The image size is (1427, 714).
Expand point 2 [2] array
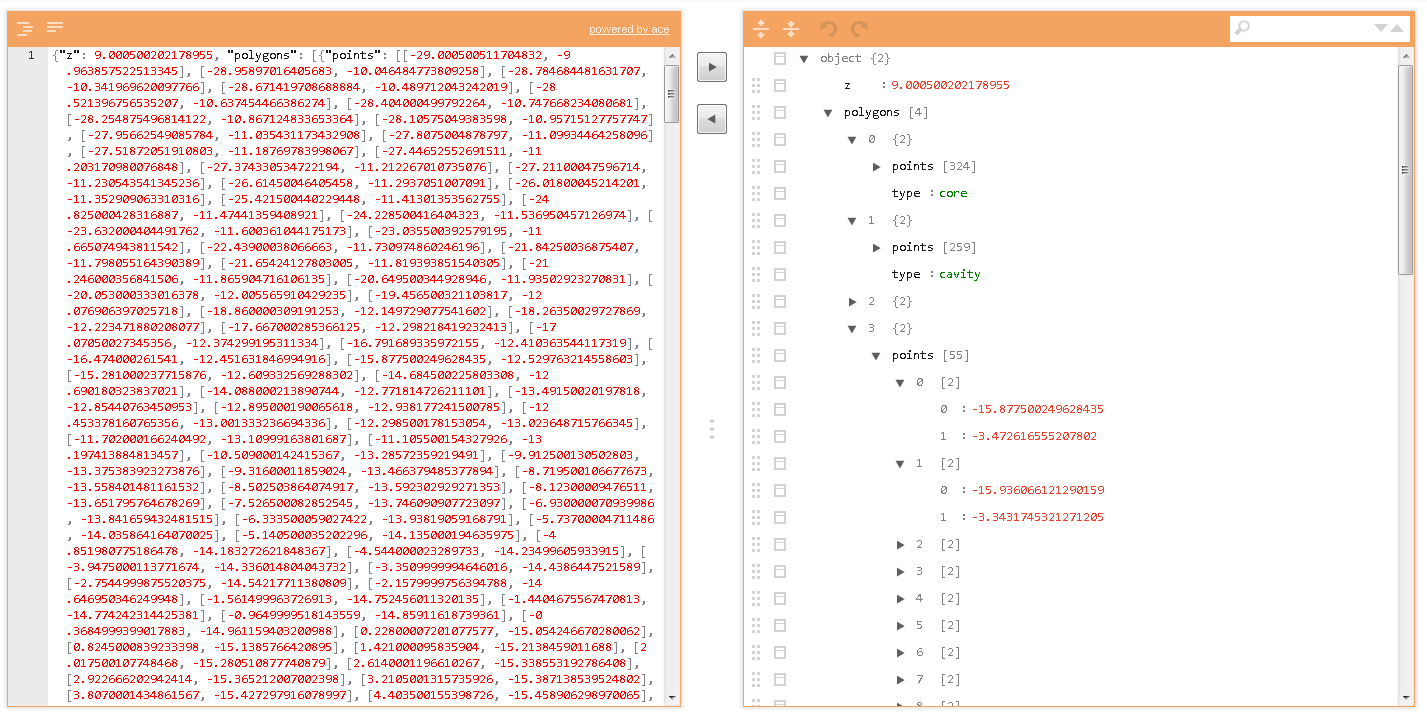point(900,544)
